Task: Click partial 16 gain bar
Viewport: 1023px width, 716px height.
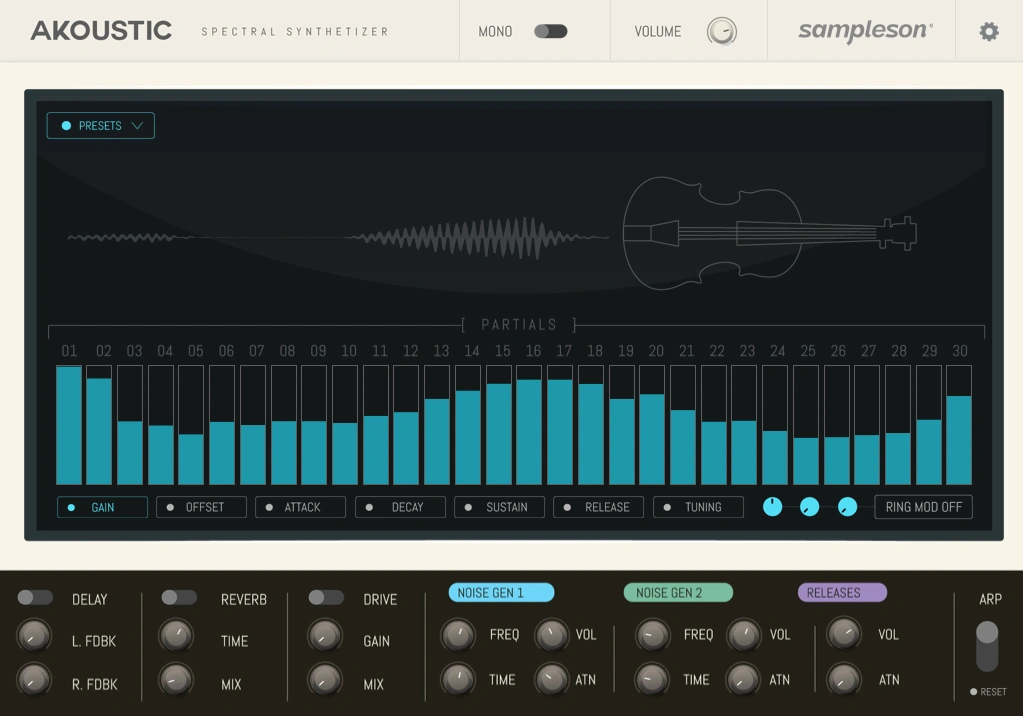Action: tap(529, 425)
